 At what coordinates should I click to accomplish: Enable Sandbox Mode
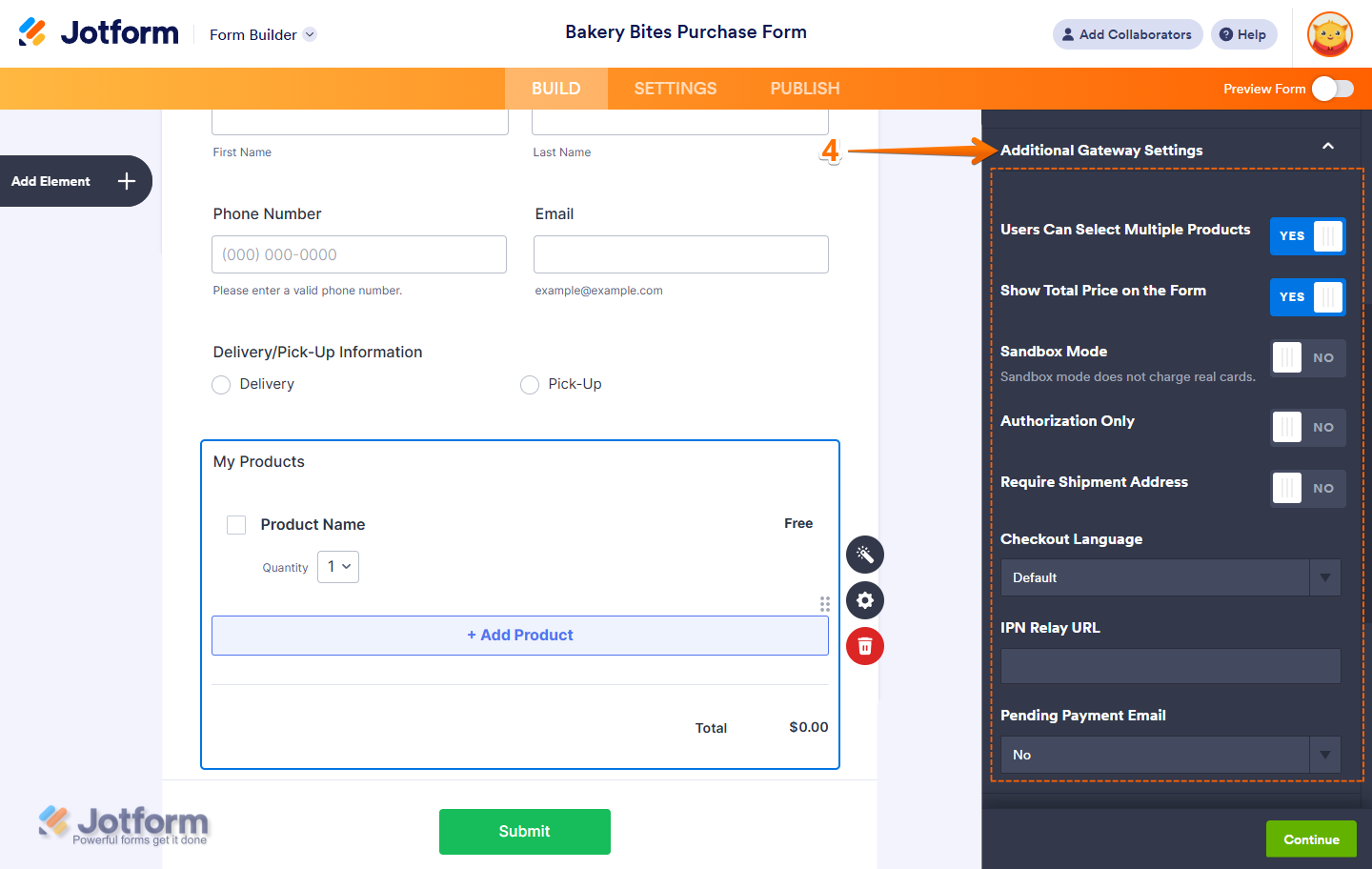pos(1307,358)
